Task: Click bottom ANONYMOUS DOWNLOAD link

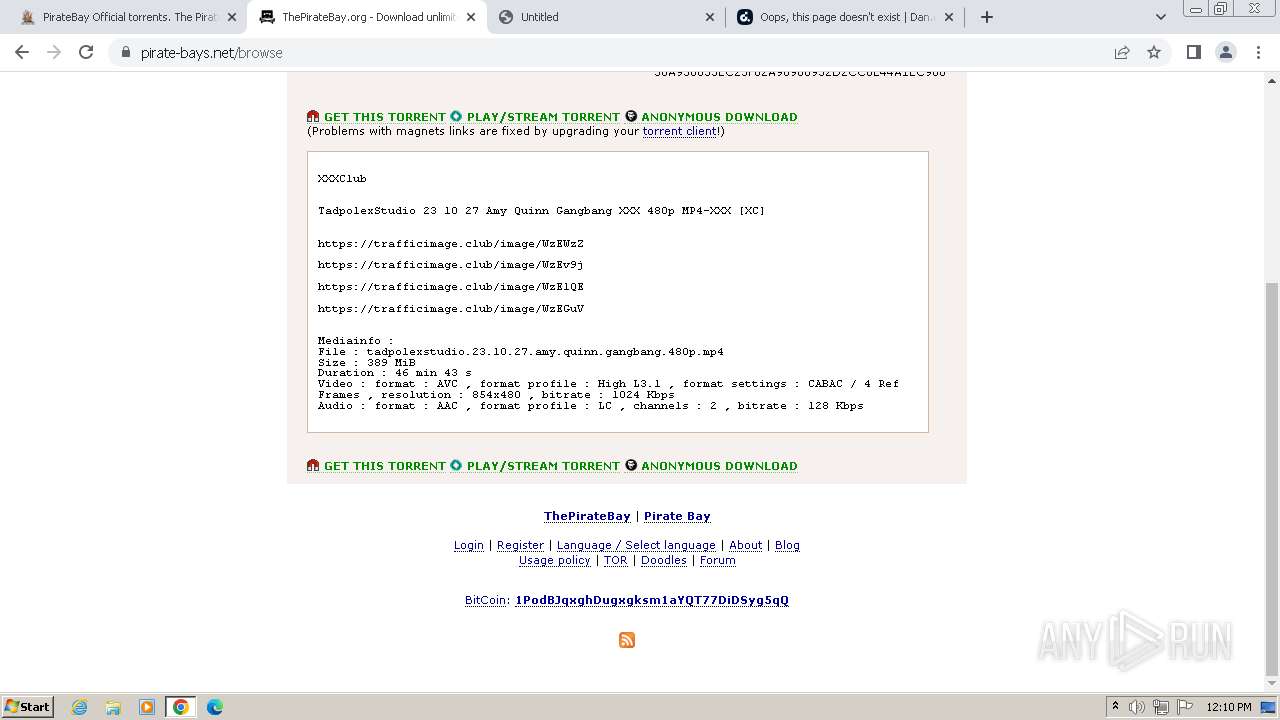Action: tap(719, 466)
